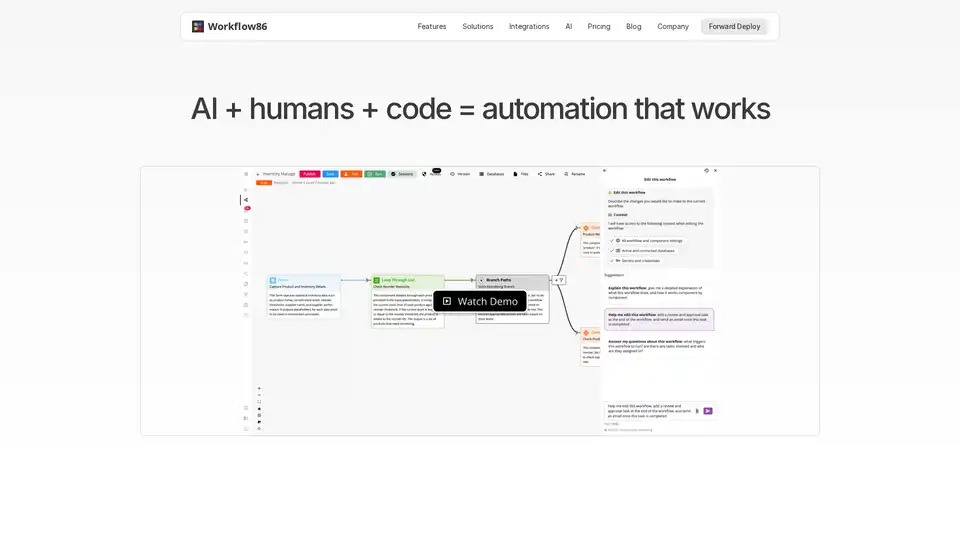Image resolution: width=960 pixels, height=540 pixels.
Task: Open Databases in the demo toolbar
Action: pyautogui.click(x=491, y=174)
